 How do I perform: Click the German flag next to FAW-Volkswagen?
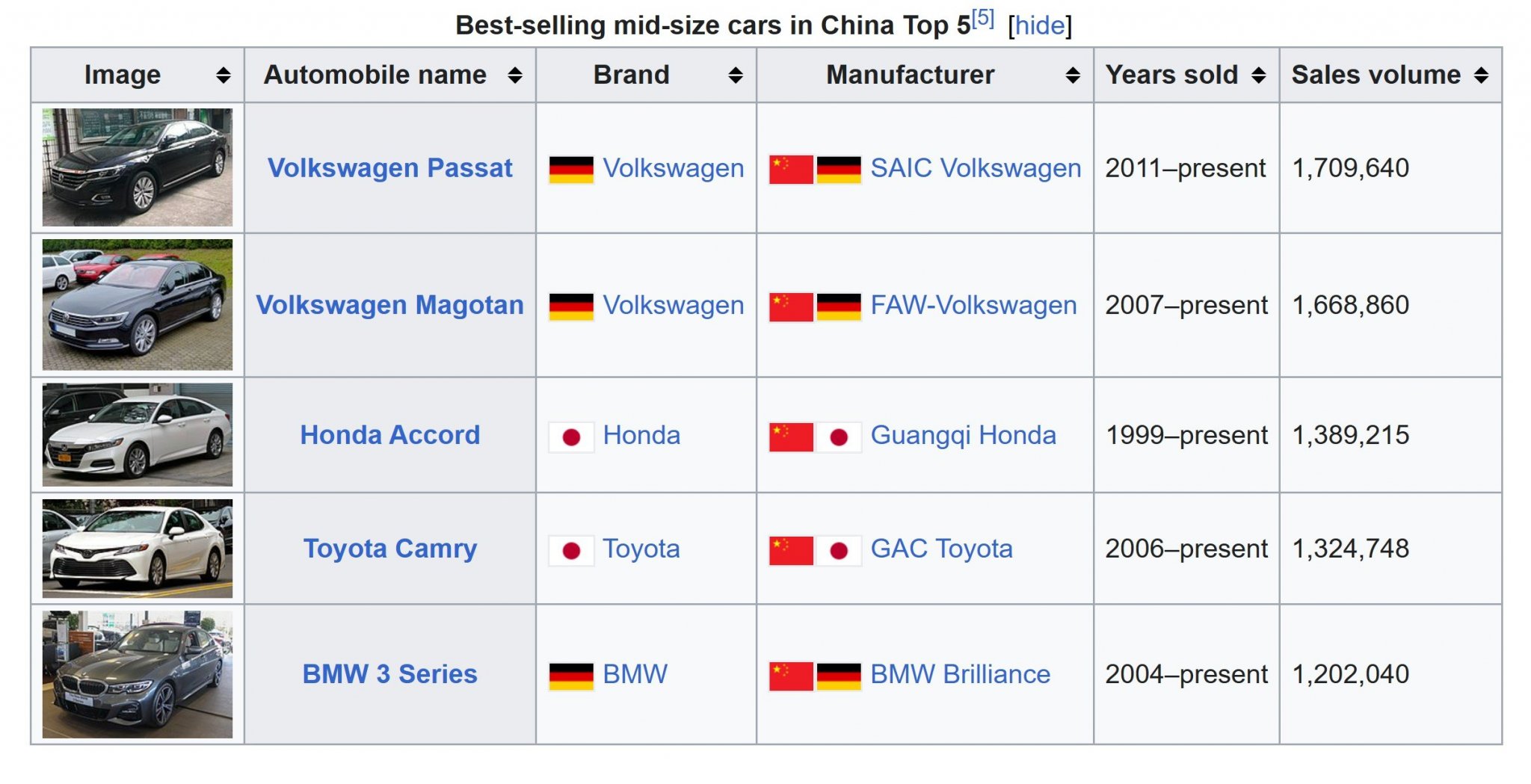coord(841,304)
